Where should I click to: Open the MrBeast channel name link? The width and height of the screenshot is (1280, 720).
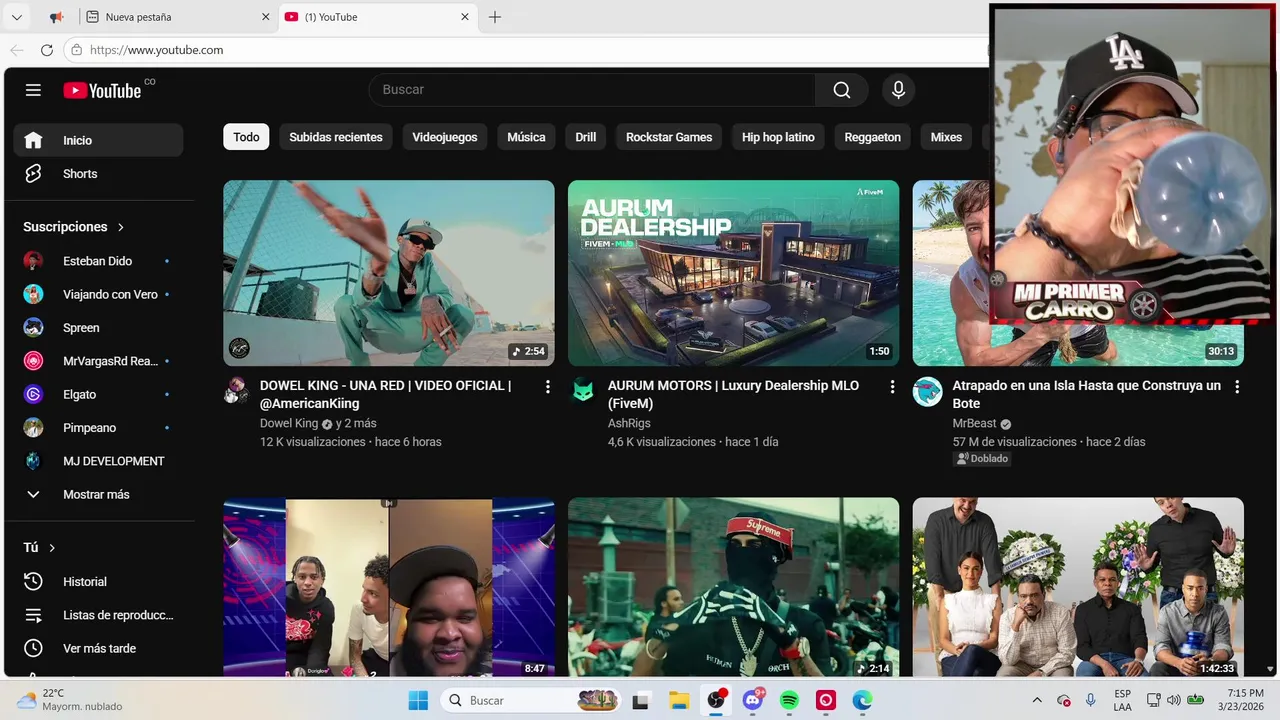point(974,423)
